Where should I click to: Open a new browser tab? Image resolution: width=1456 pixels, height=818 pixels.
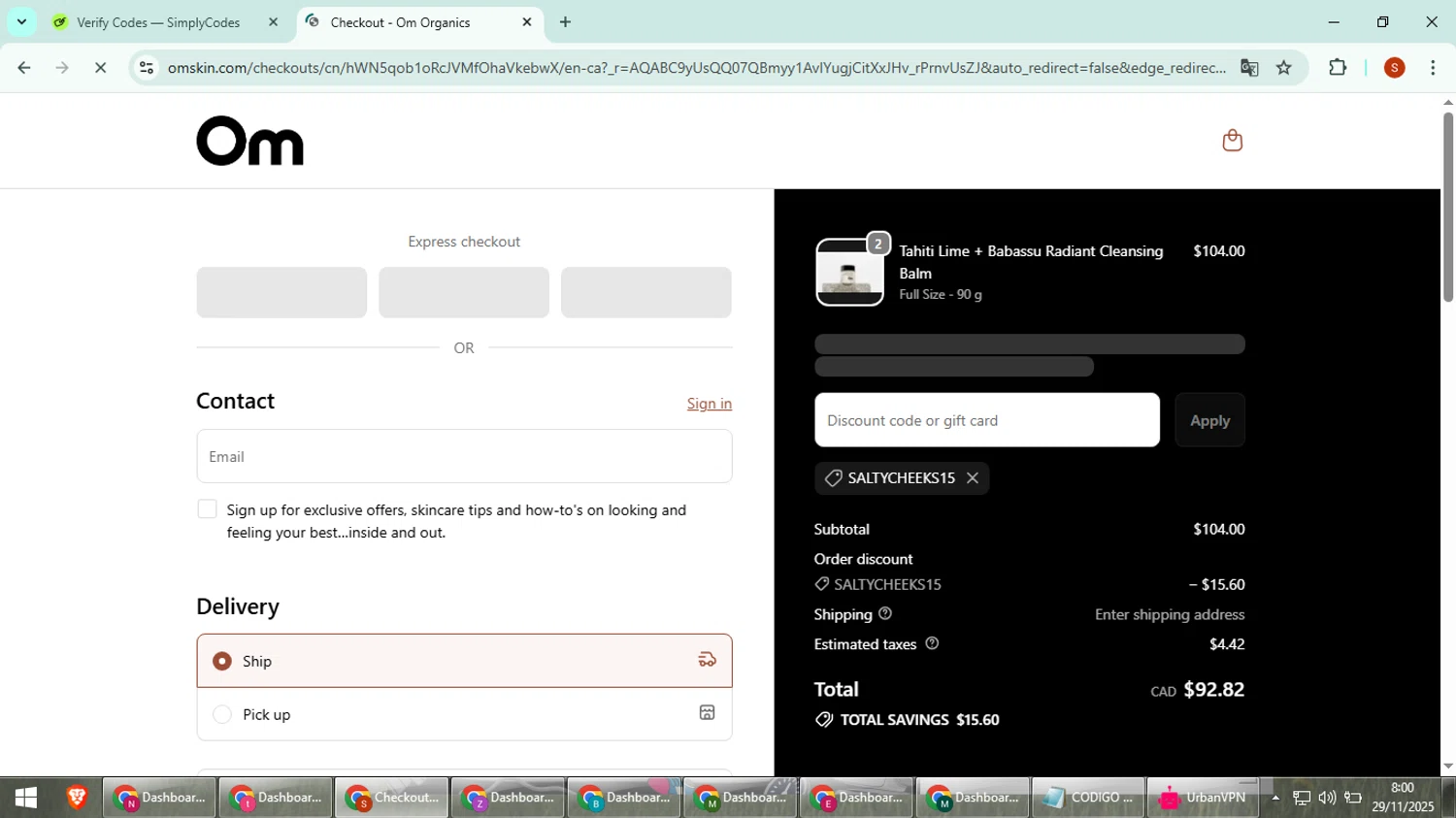(566, 22)
